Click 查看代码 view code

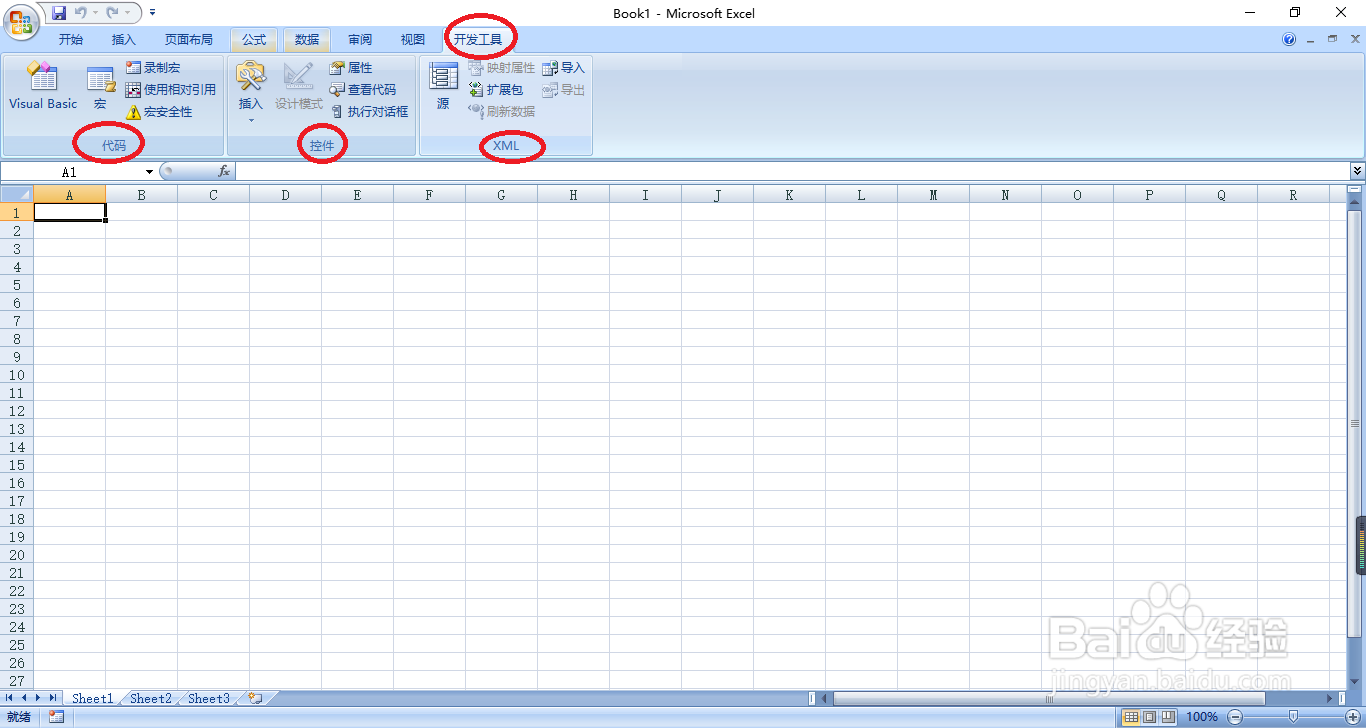point(363,90)
